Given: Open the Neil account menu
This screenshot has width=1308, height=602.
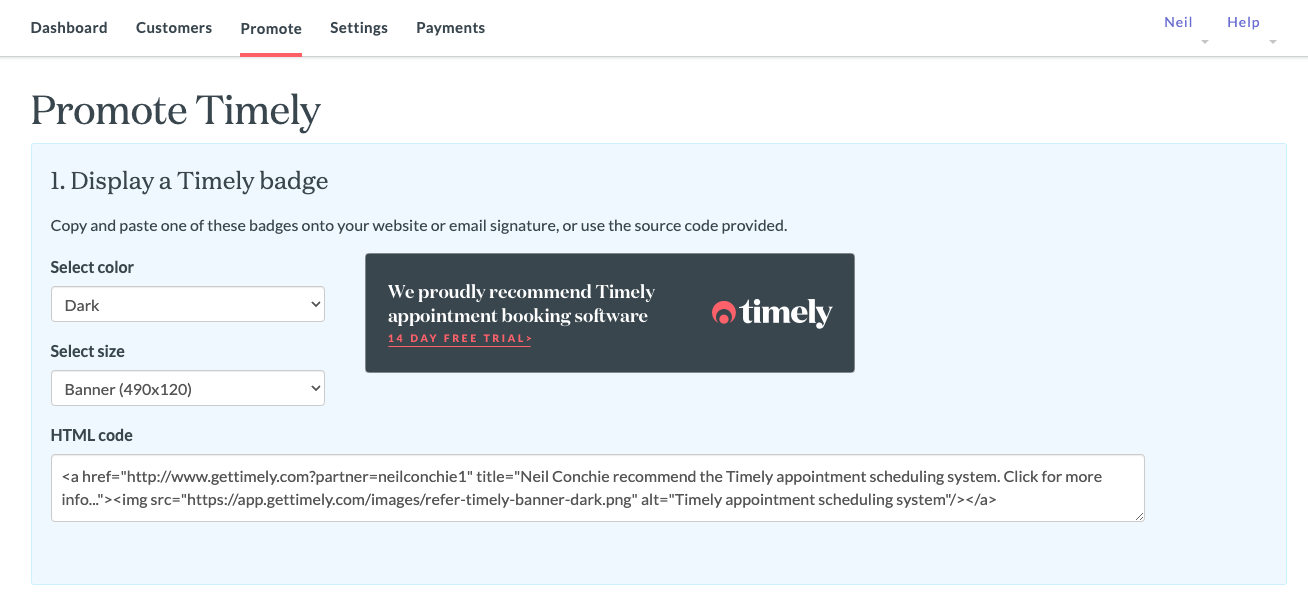Looking at the screenshot, I should (x=1178, y=22).
